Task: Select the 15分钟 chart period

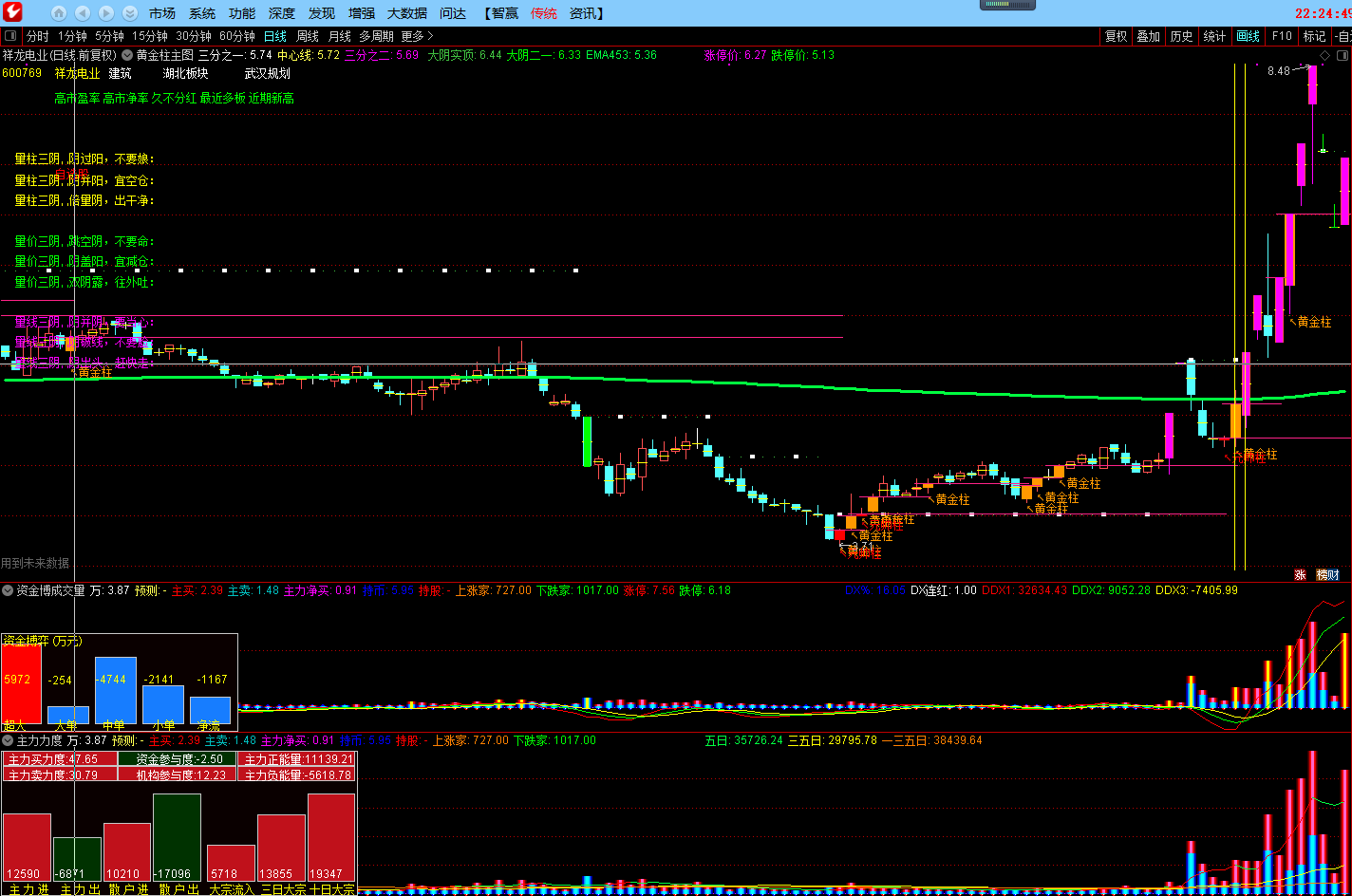Action: point(150,36)
